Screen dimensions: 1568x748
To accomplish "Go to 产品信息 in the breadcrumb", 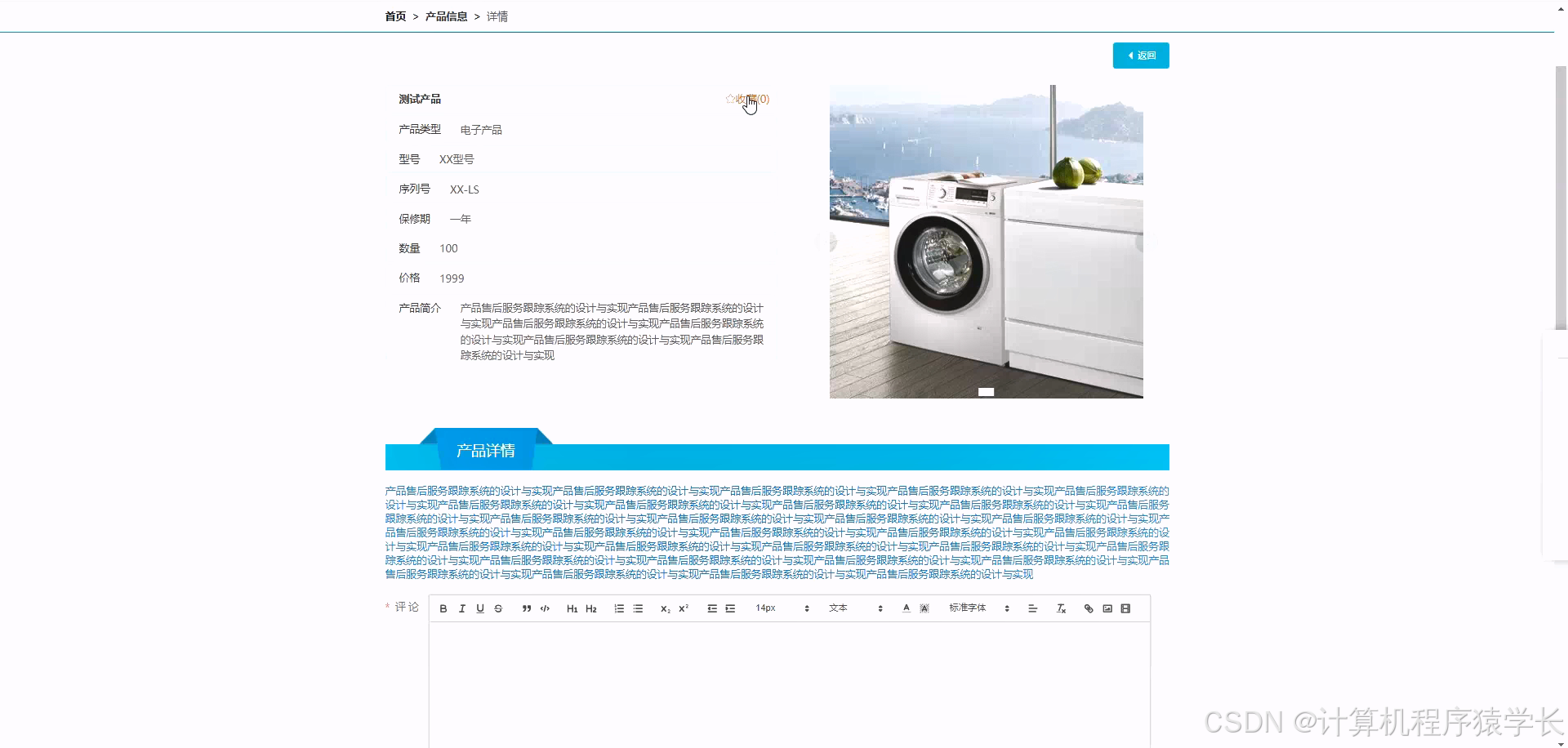I will point(445,16).
